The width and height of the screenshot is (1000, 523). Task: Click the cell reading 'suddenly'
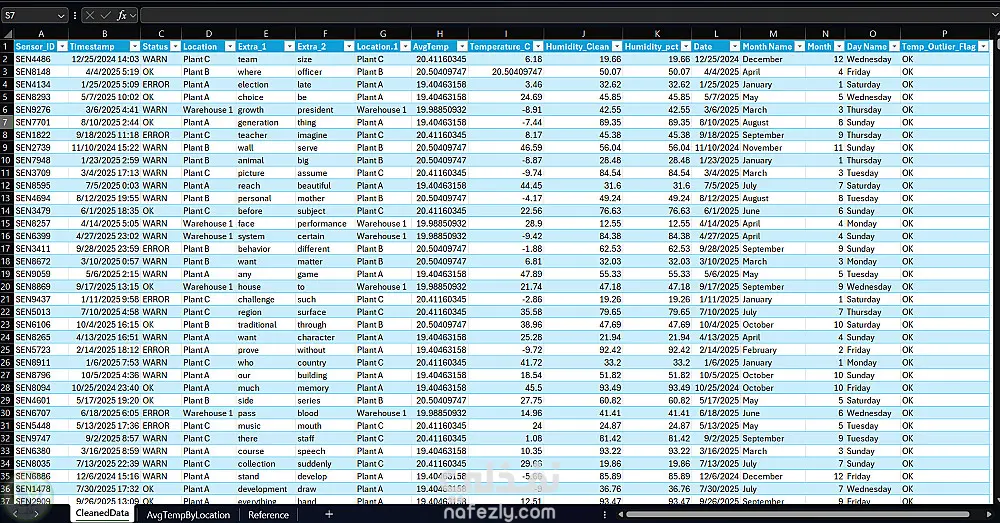tap(325, 464)
